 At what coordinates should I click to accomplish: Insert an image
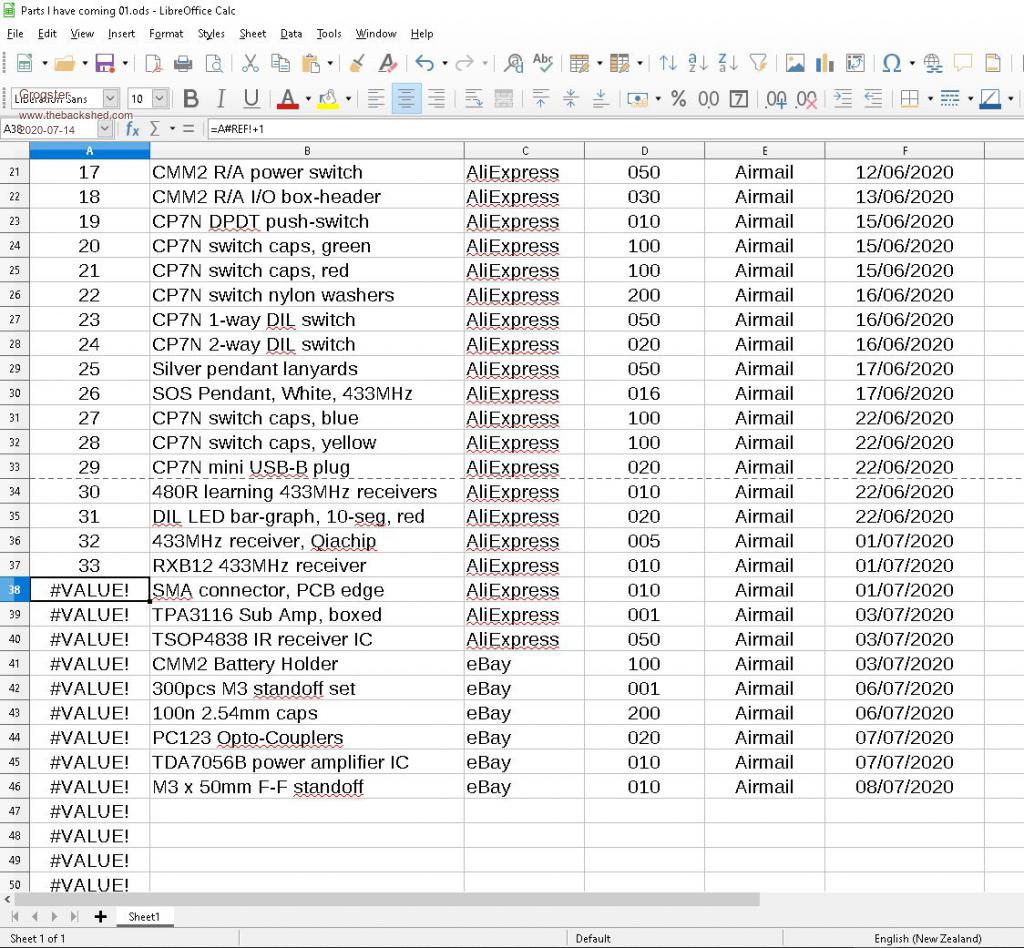click(x=795, y=63)
